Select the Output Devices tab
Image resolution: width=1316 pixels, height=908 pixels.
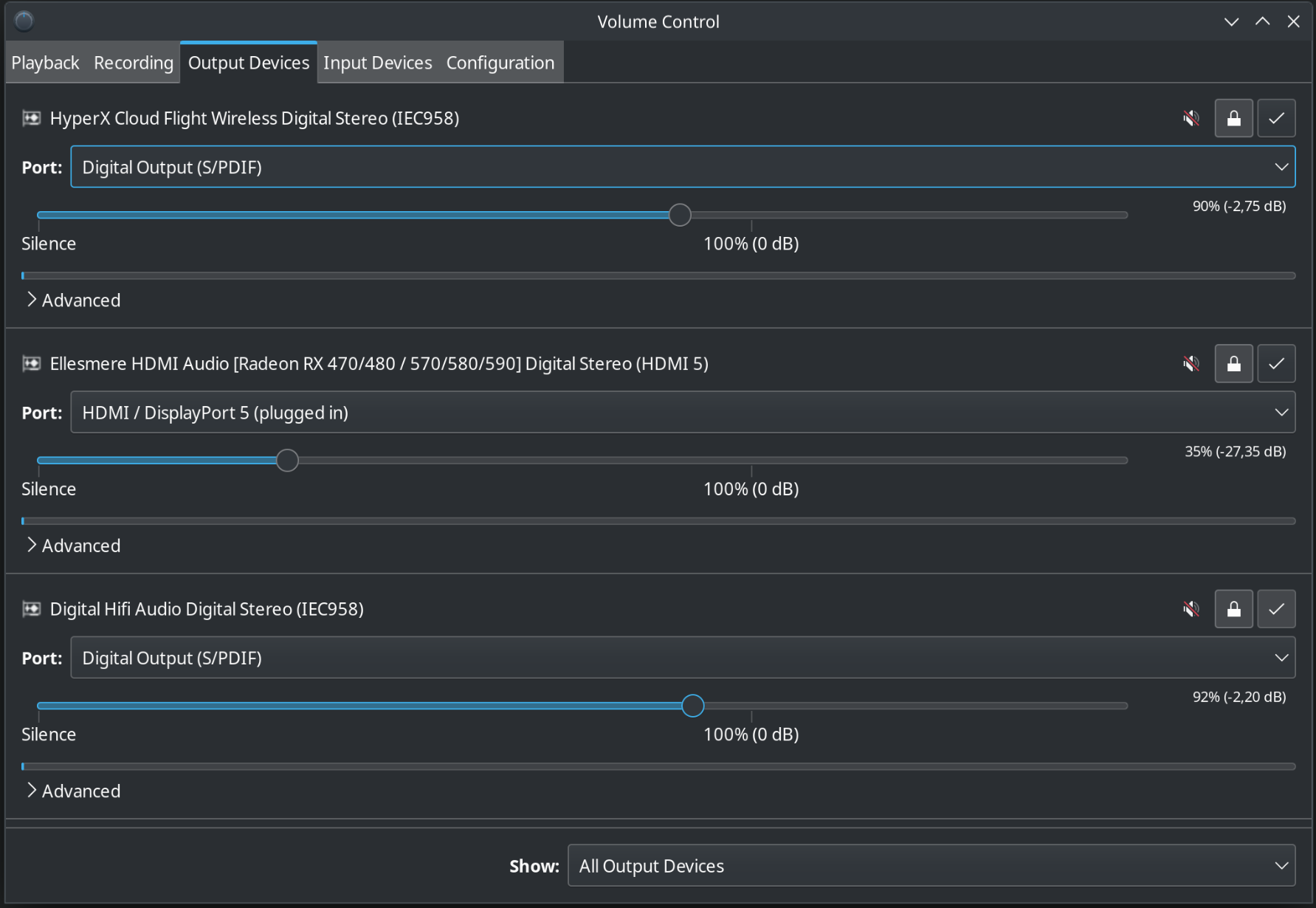(x=249, y=63)
